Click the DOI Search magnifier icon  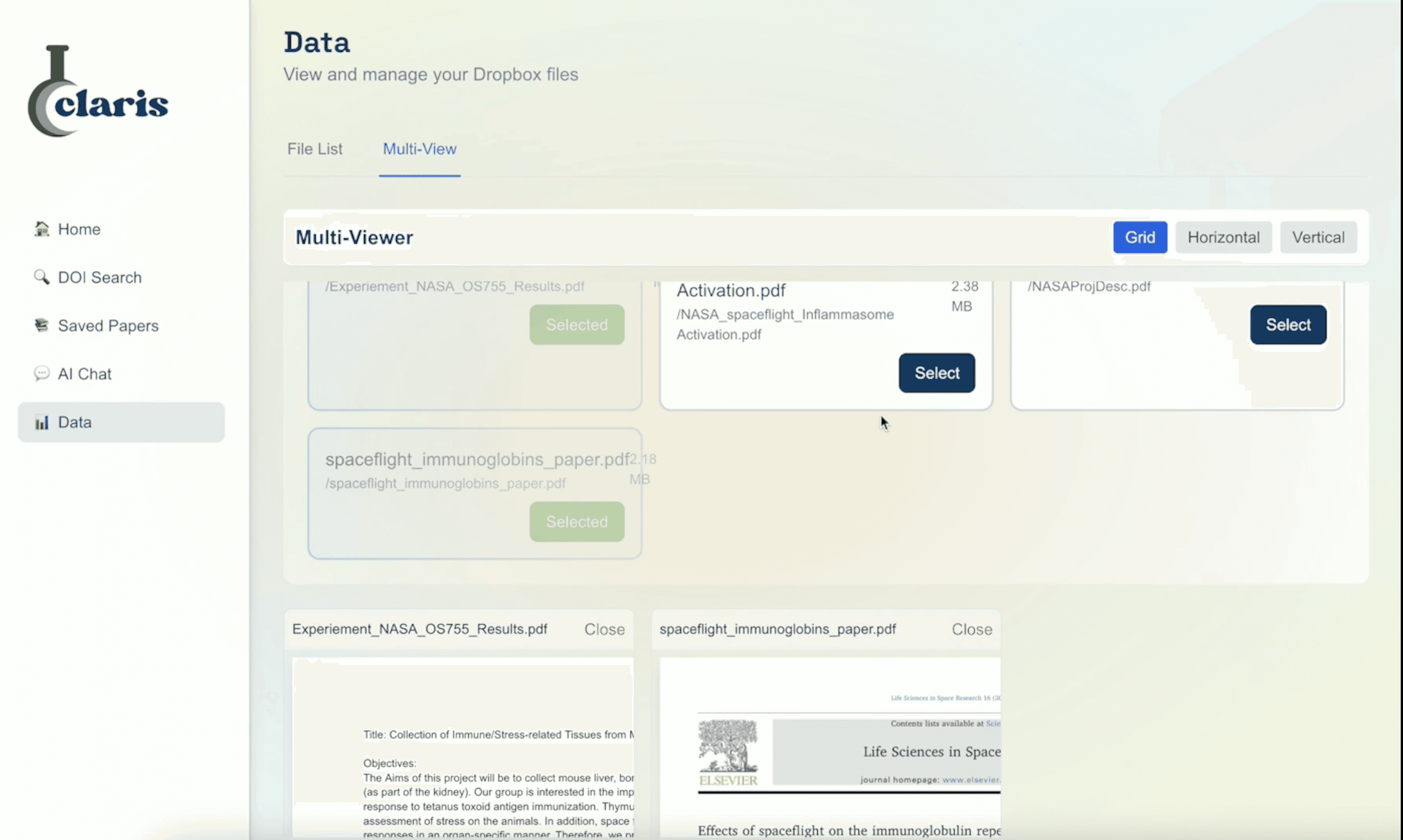click(41, 277)
